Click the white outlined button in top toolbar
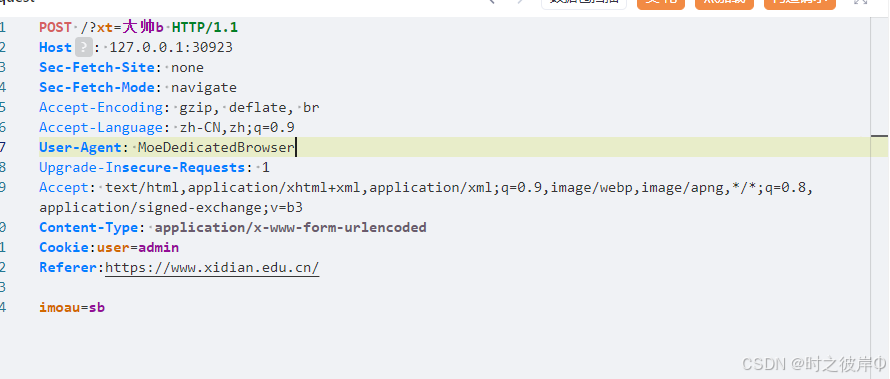Screen dimensions: 890x379 point(584,3)
